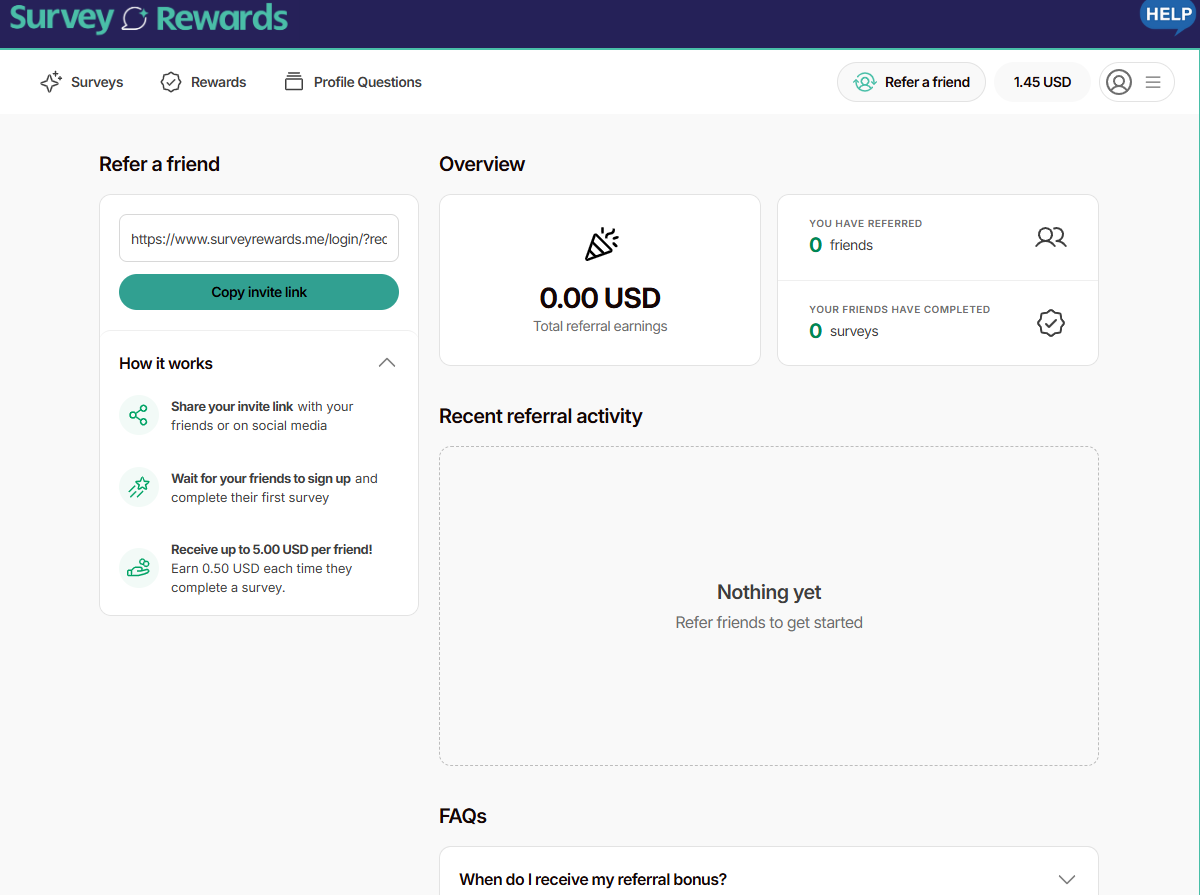Image resolution: width=1200 pixels, height=895 pixels.
Task: Open the Rewards tab
Action: coord(218,82)
